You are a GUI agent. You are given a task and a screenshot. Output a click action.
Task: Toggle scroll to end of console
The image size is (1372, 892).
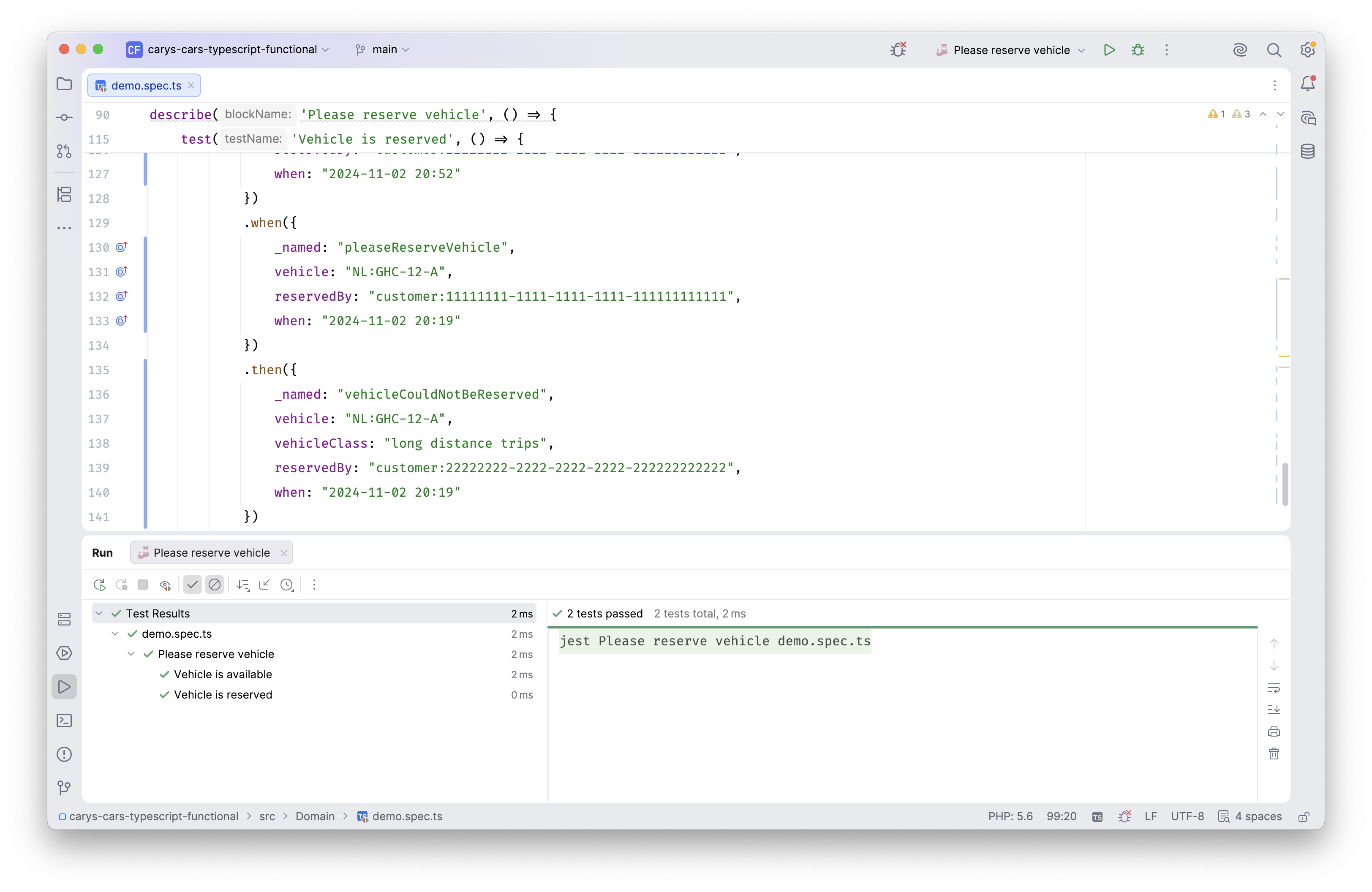tap(1274, 710)
